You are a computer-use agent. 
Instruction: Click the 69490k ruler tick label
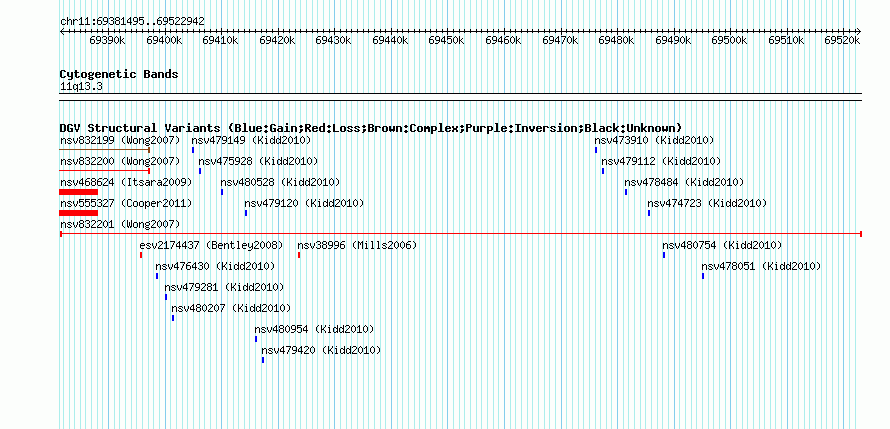673,40
